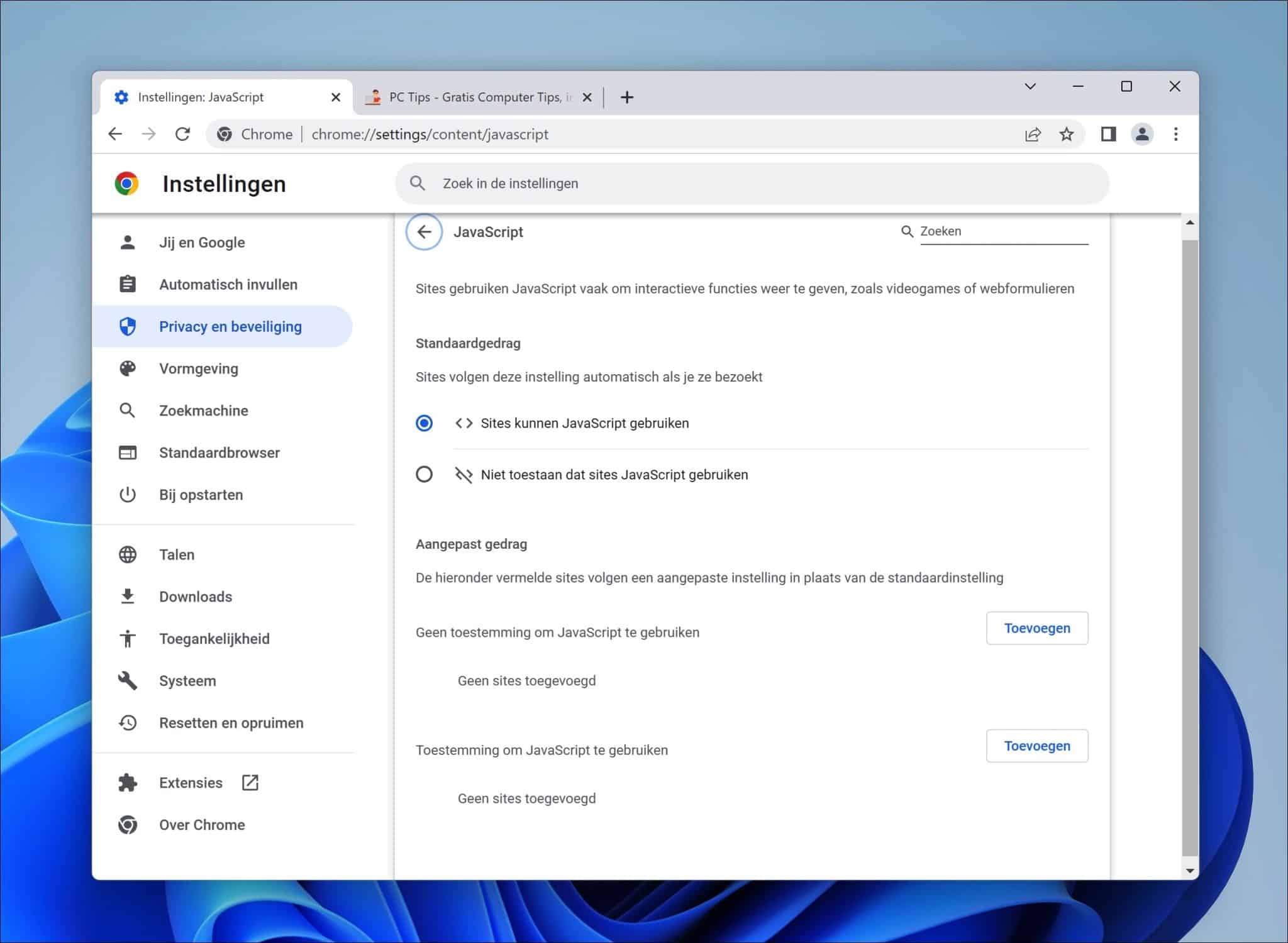1288x943 pixels.
Task: Select 'Niet toestaan dat sites JavaScript gebruiken'
Action: [x=424, y=474]
